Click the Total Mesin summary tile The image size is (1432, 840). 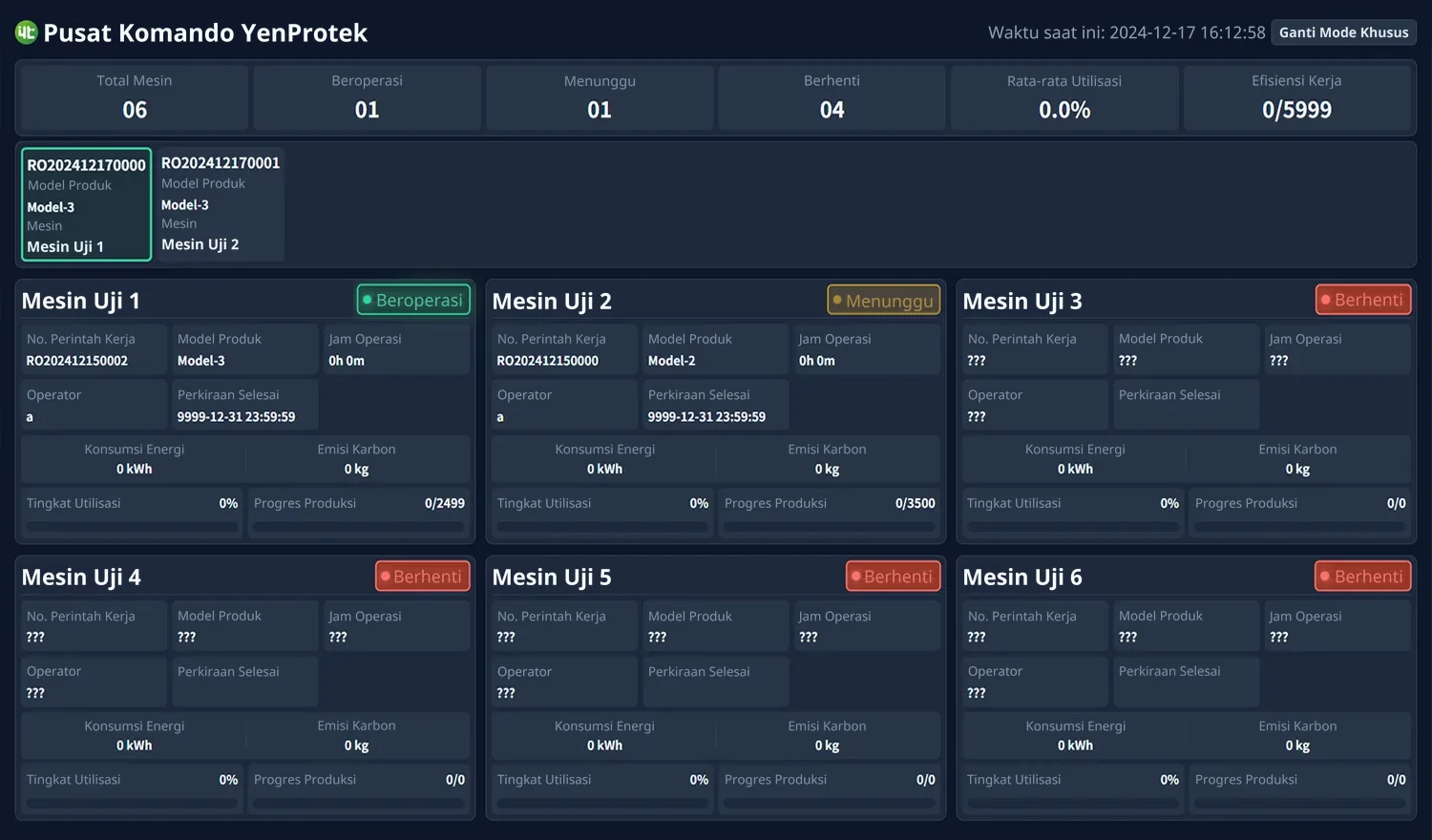click(x=135, y=97)
